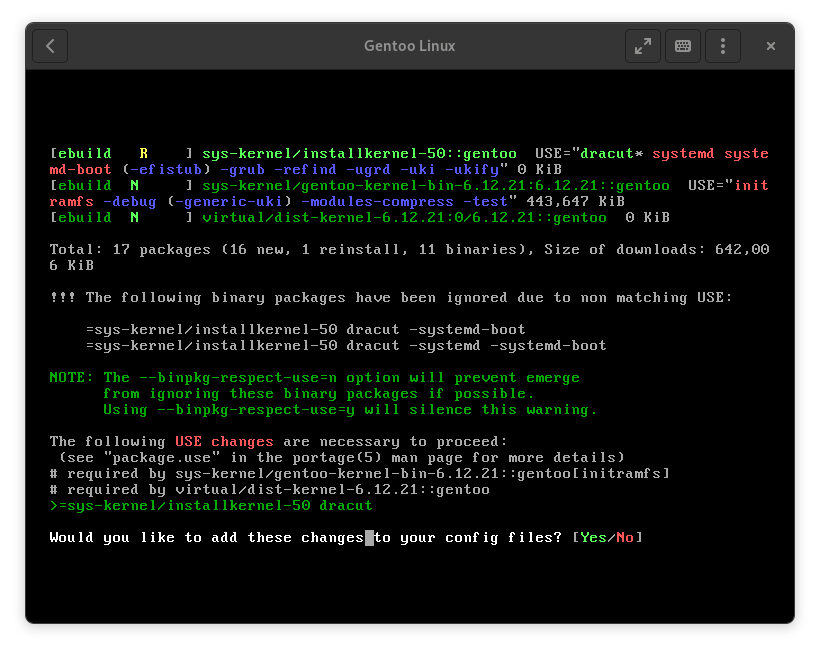Click the '(-efistub)' USE flag
The width and height of the screenshot is (820, 652).
tap(166, 169)
